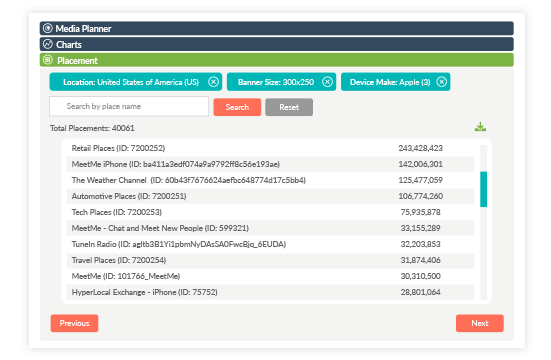551x360 pixels.
Task: Select The Weather Channel row
Action: tap(271, 180)
